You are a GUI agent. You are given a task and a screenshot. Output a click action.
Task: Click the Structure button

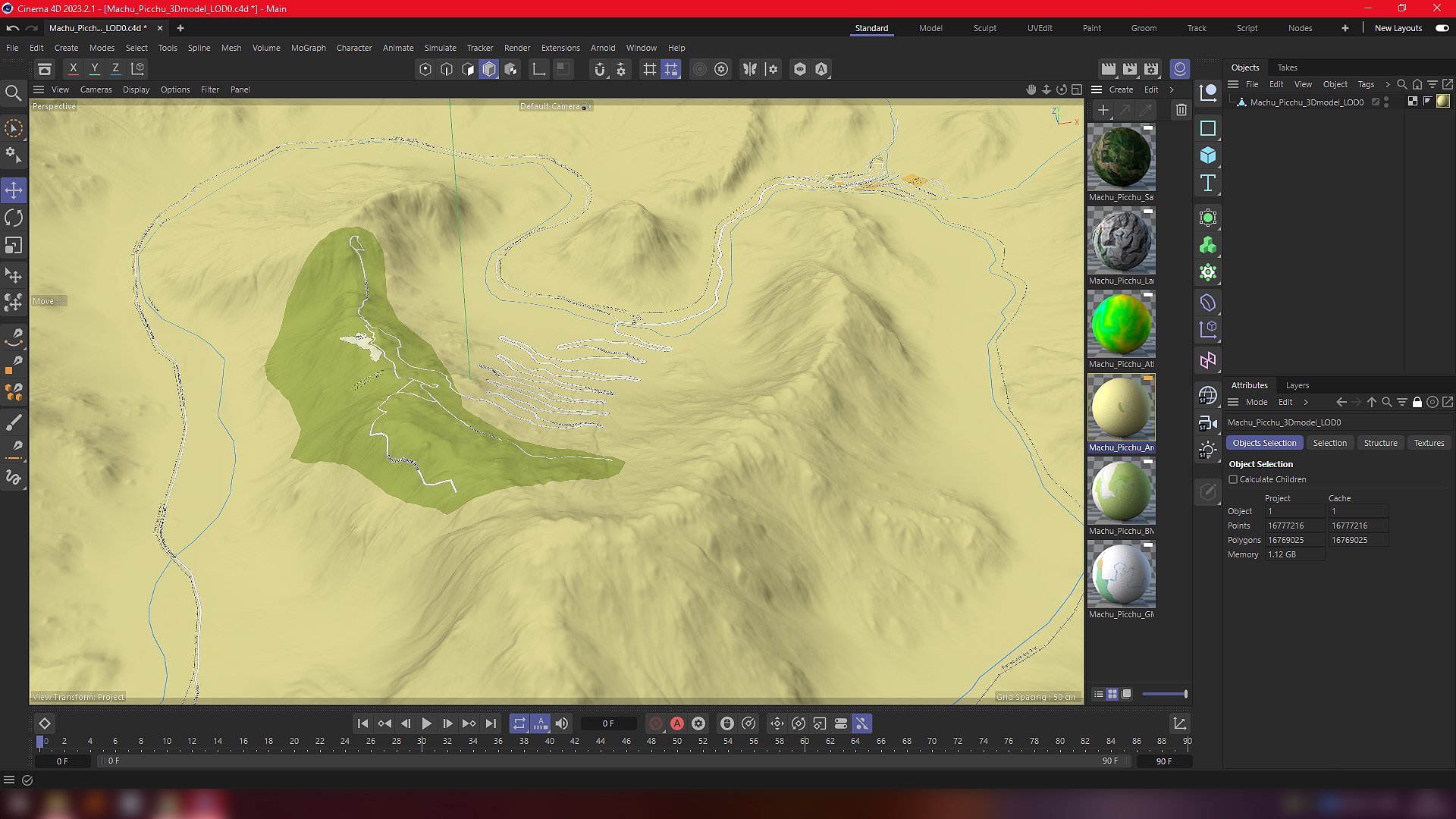coord(1380,443)
